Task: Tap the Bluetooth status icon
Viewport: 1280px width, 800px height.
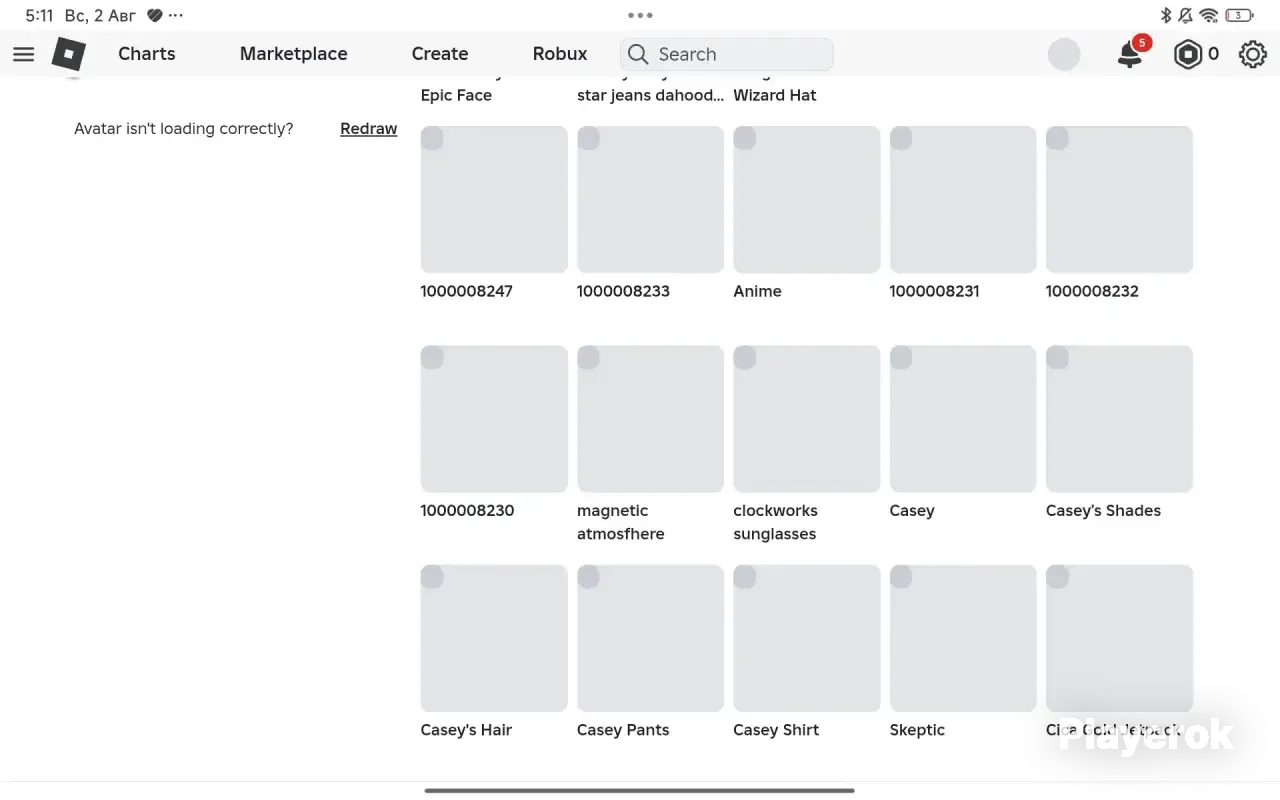Action: click(x=1165, y=15)
